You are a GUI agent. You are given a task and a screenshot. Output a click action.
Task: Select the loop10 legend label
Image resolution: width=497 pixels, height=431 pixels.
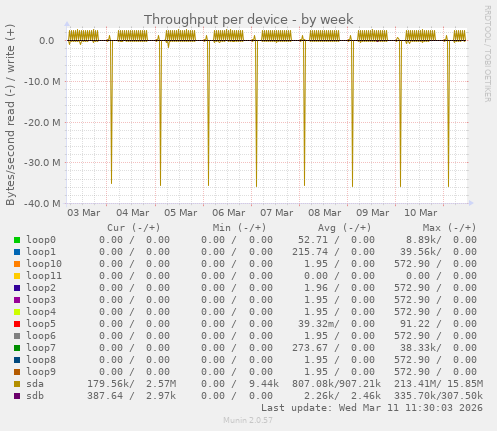click(x=44, y=264)
